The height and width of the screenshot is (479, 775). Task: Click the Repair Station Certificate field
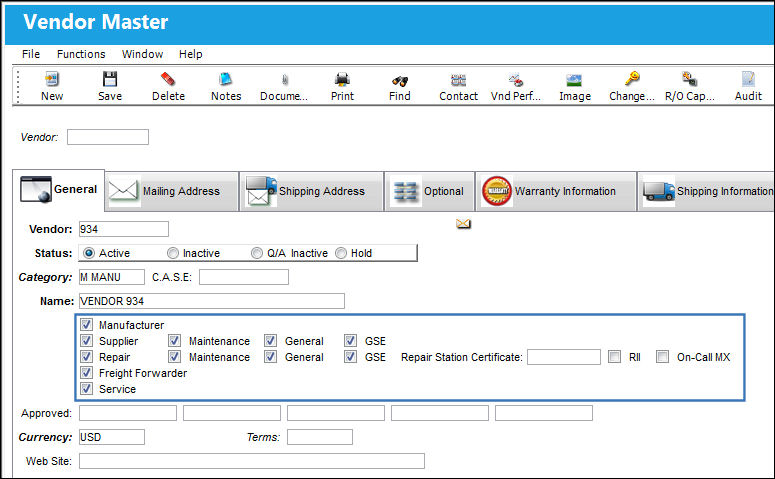point(564,357)
